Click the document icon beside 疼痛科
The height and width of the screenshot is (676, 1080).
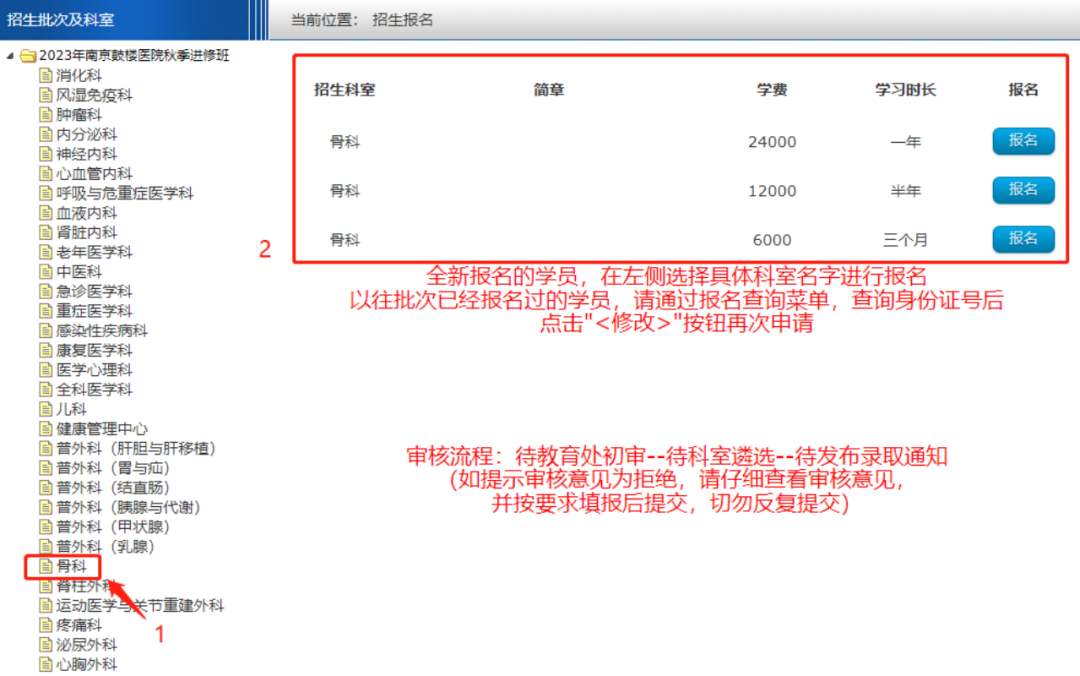coord(46,625)
